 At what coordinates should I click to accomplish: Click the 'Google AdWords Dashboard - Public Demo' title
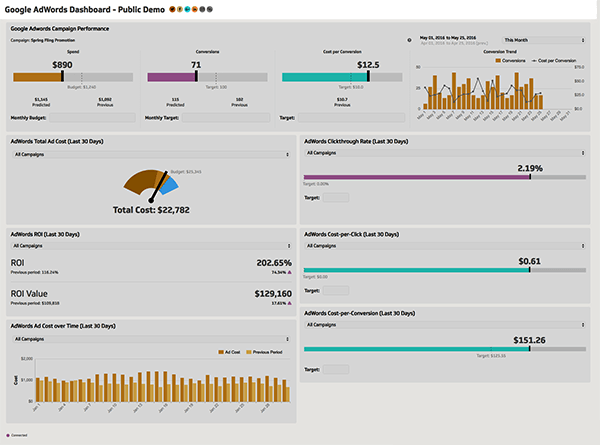coord(85,10)
